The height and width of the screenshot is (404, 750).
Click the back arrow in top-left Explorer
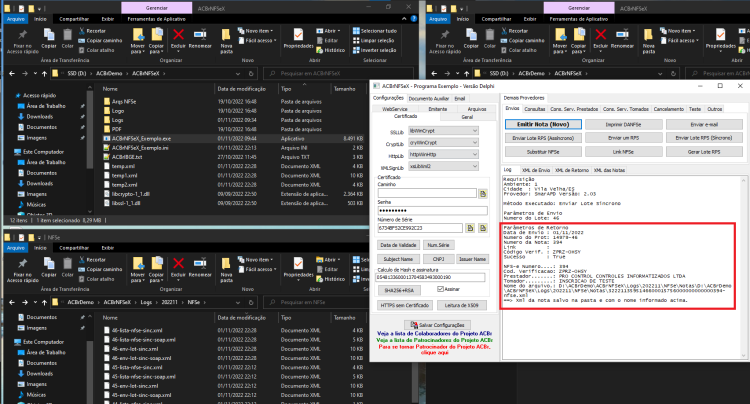coord(12,74)
